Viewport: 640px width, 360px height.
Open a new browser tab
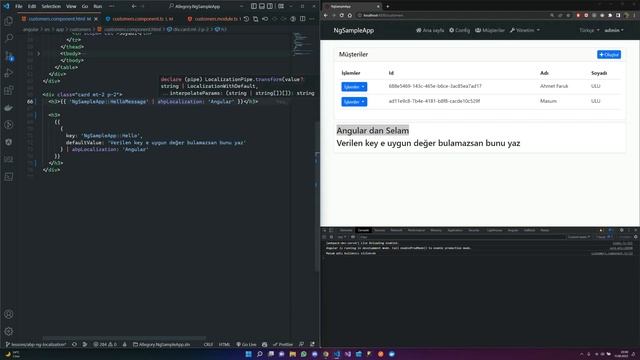388,6
